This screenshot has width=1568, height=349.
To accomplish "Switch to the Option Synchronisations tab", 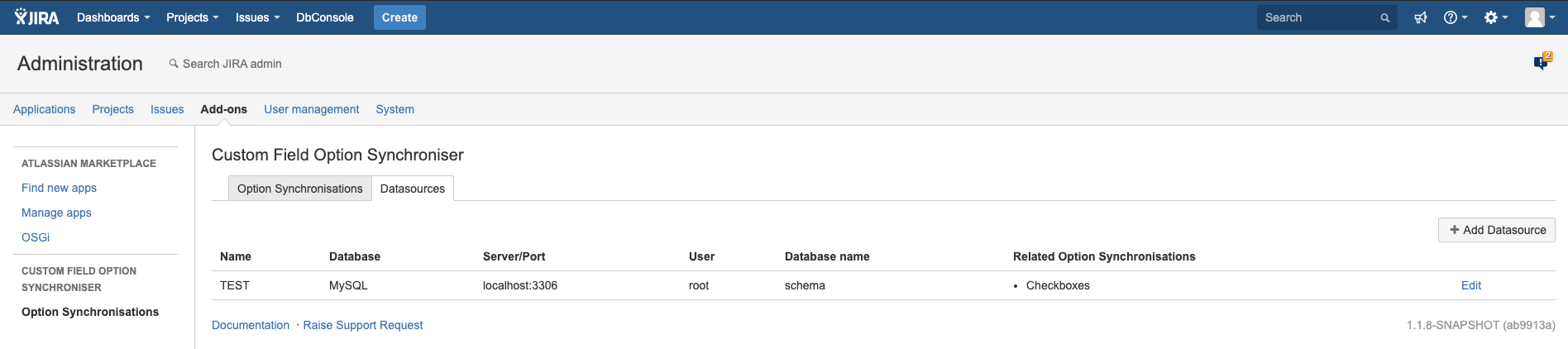I will tap(299, 189).
